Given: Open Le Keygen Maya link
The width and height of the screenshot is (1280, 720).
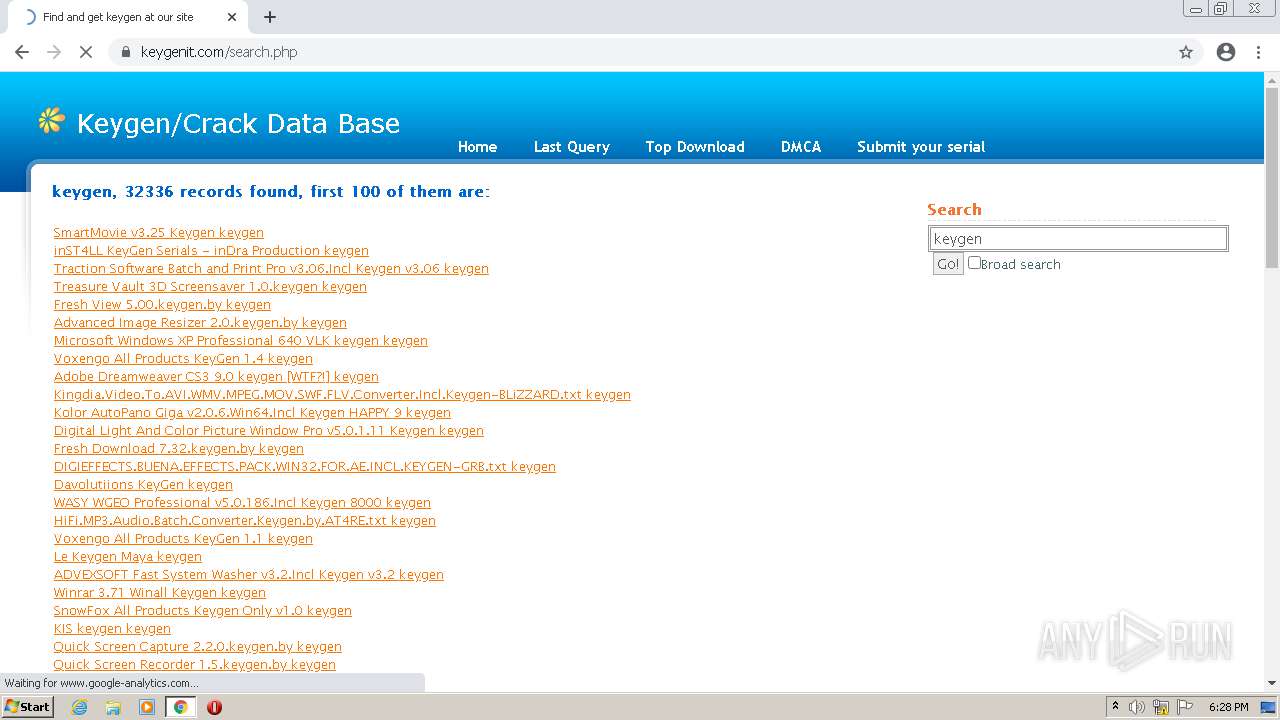Looking at the screenshot, I should click(128, 556).
